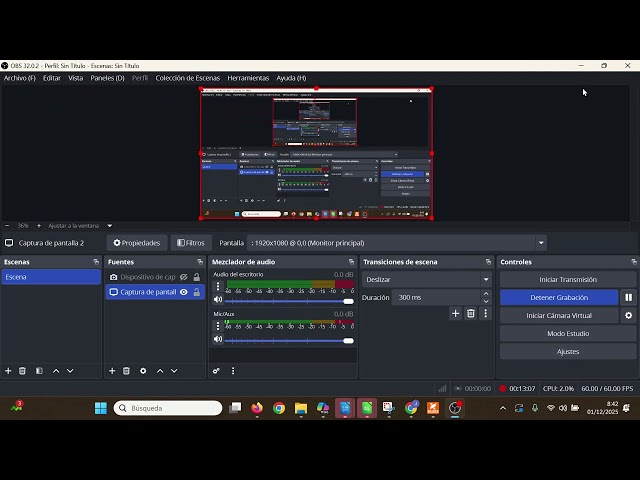This screenshot has height=480, width=640.
Task: Open advanced audio properties gears icon
Action: (x=216, y=371)
